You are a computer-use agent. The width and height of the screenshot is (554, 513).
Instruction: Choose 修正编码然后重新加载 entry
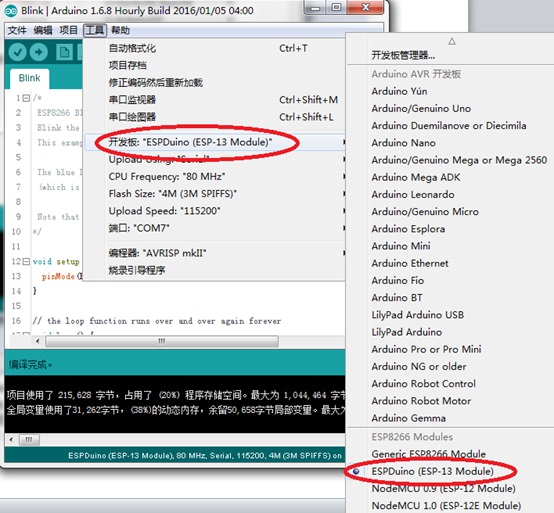coord(214,83)
